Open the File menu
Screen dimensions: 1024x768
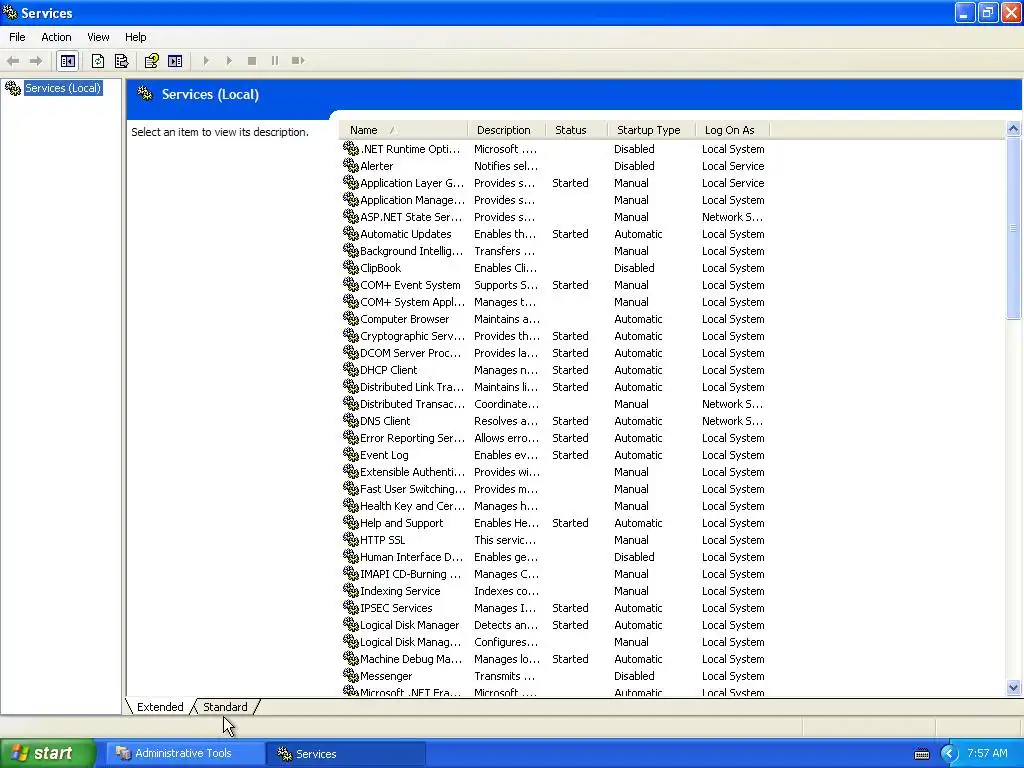(17, 37)
